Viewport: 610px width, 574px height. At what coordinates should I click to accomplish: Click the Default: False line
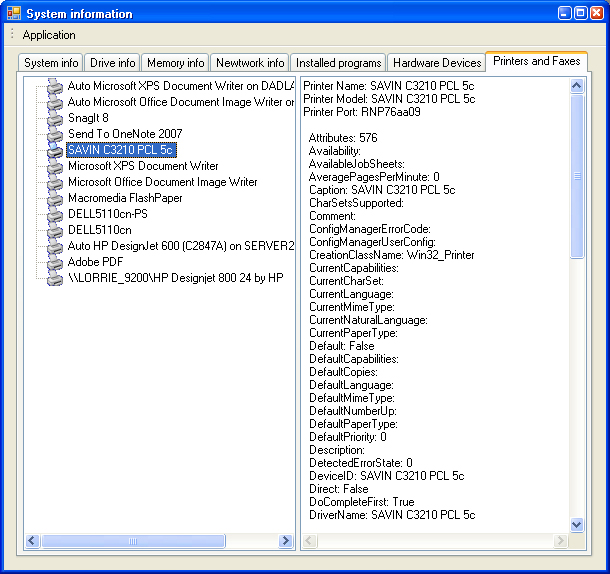click(x=342, y=346)
